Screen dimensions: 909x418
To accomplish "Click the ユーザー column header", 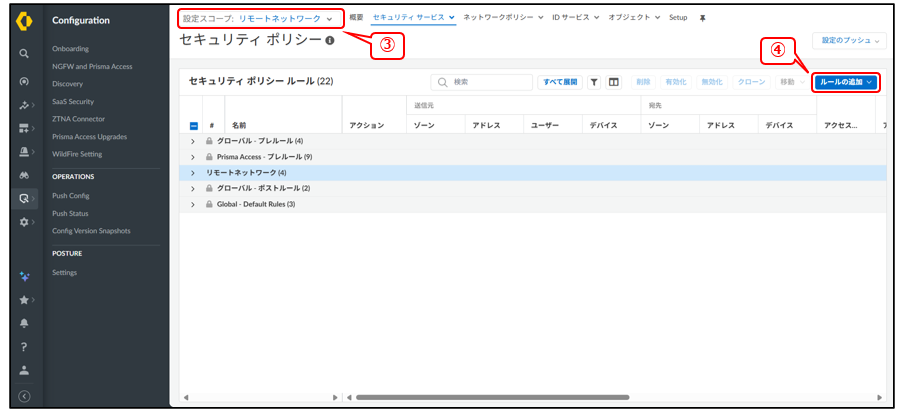I will 545,125.
